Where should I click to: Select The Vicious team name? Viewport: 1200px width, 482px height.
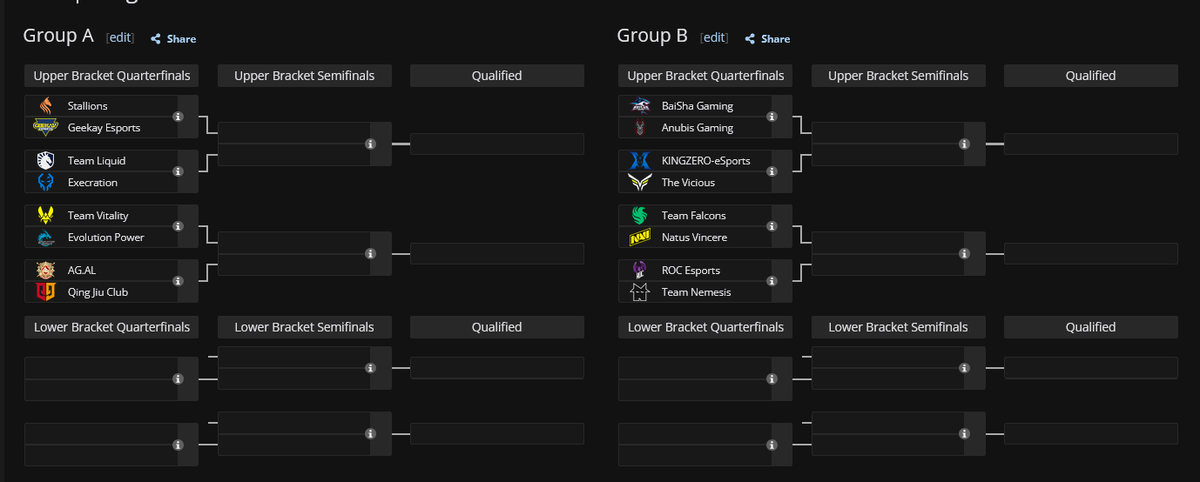tap(688, 183)
